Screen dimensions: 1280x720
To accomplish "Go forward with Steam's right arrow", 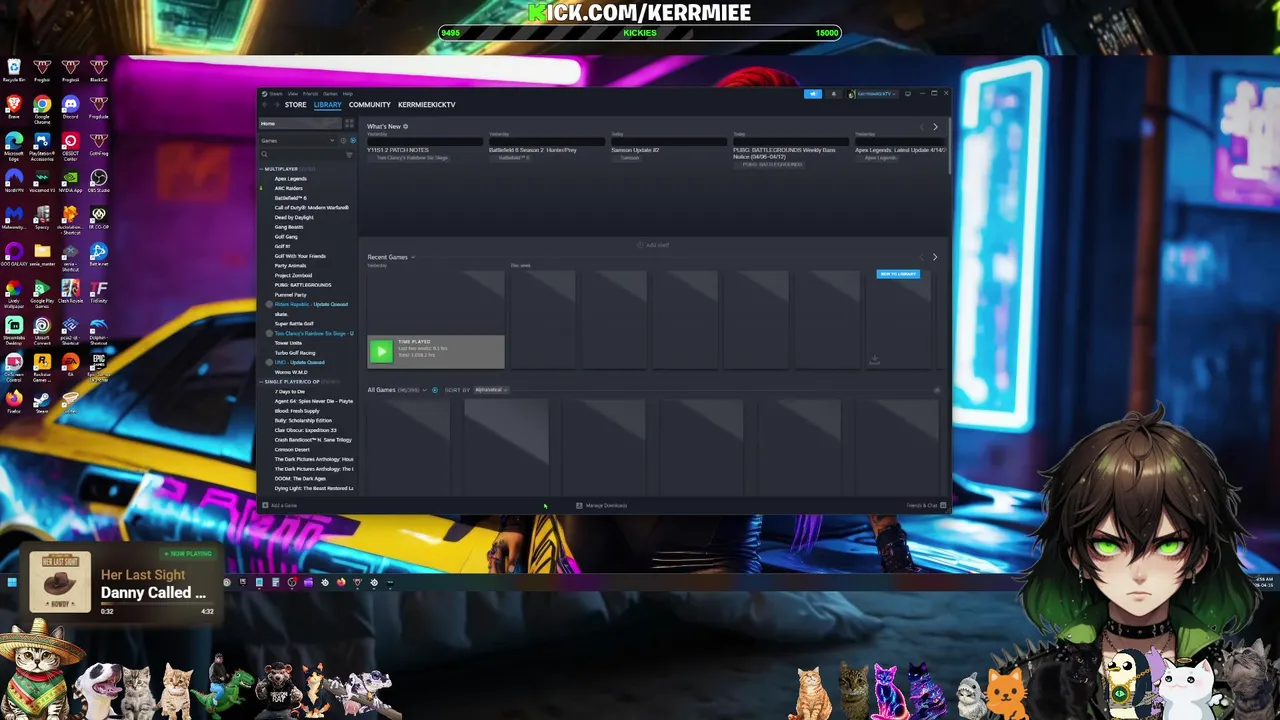I will 277,105.
